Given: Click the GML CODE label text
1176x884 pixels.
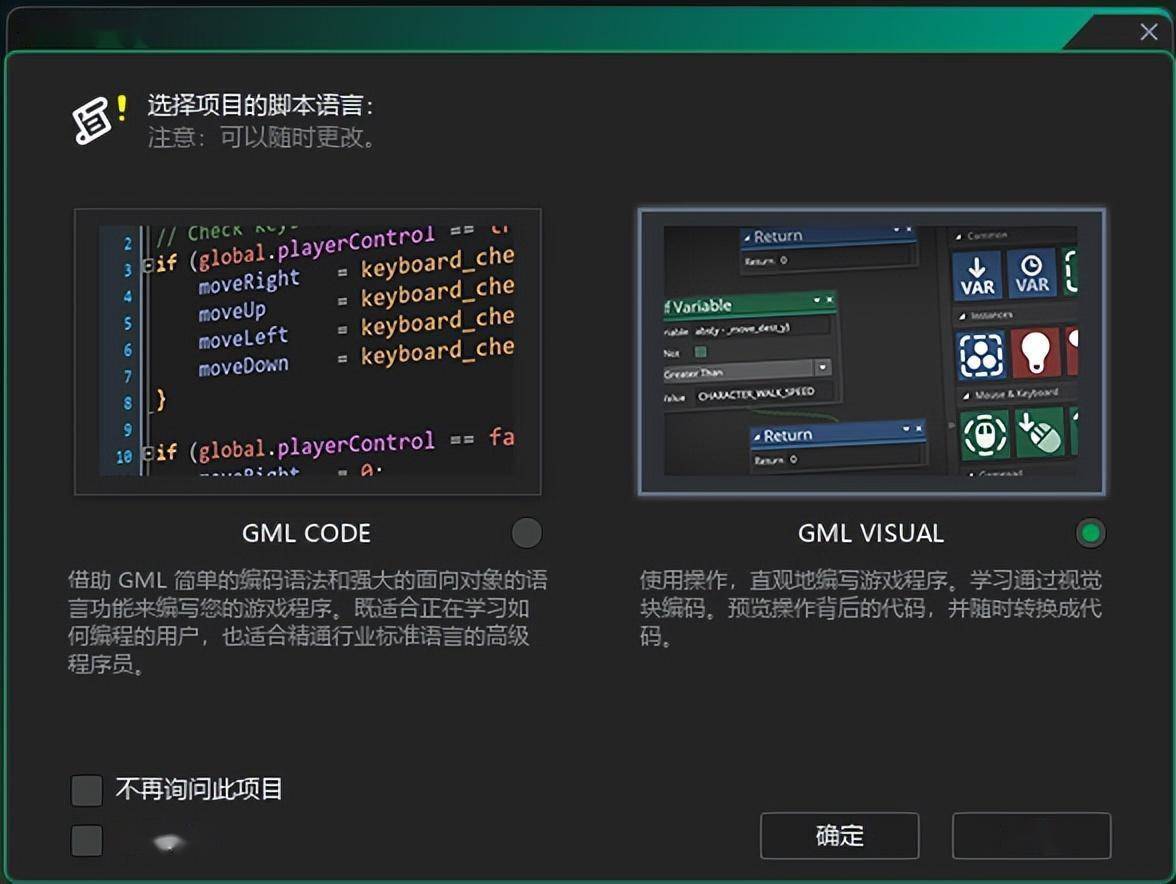Looking at the screenshot, I should pos(306,534).
